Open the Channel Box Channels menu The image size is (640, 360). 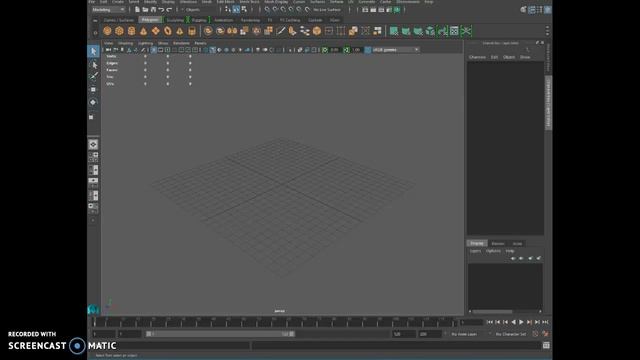tap(477, 57)
